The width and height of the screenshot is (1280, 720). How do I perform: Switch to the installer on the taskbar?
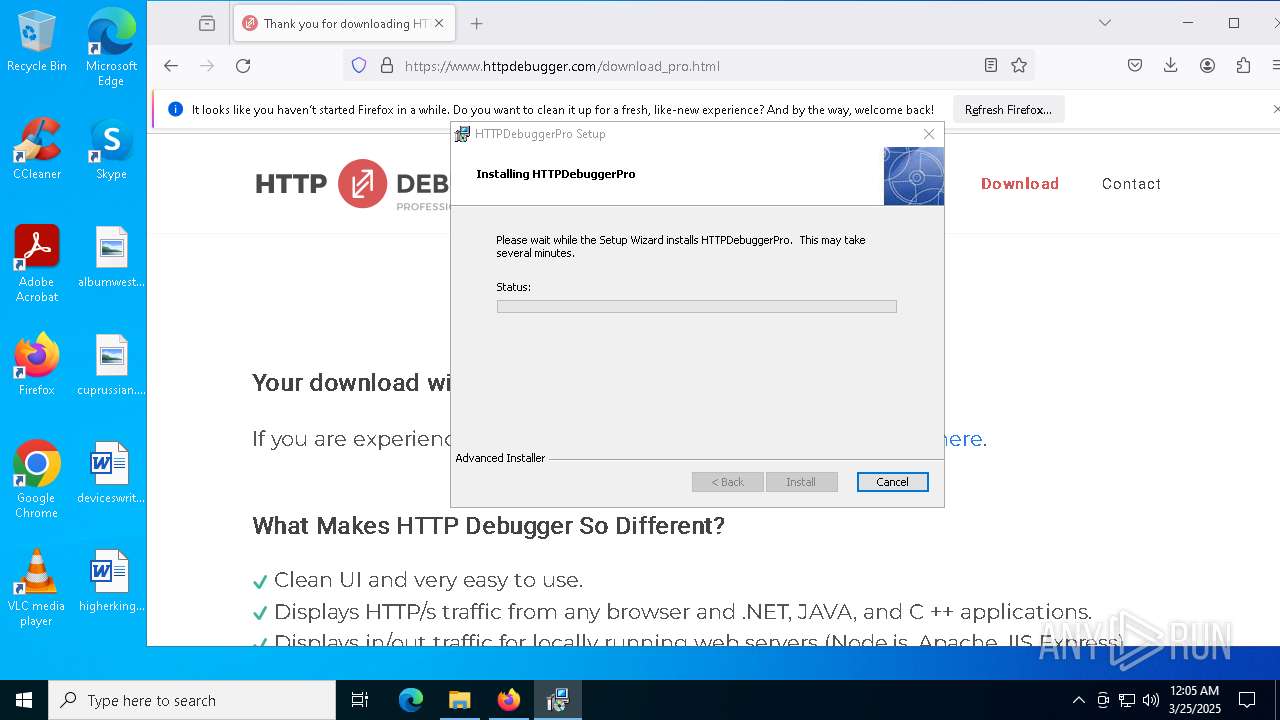[x=557, y=700]
